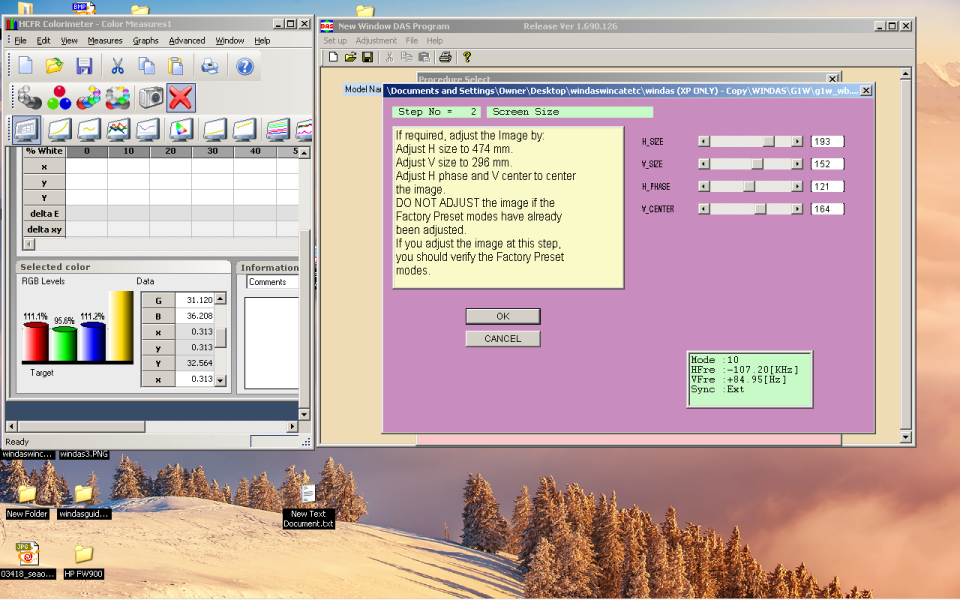The image size is (960, 600).
Task: Click the ring of colored spheres icon
Action: (x=118, y=97)
